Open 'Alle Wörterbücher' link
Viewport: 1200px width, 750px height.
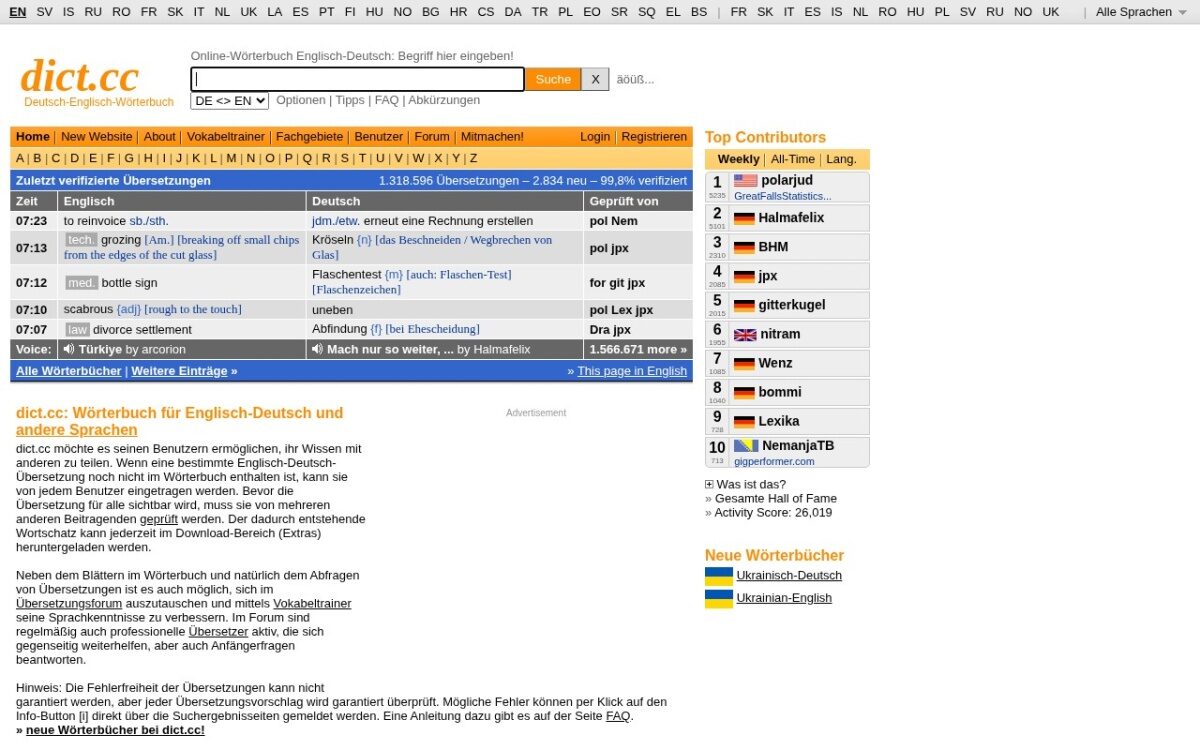(69, 371)
